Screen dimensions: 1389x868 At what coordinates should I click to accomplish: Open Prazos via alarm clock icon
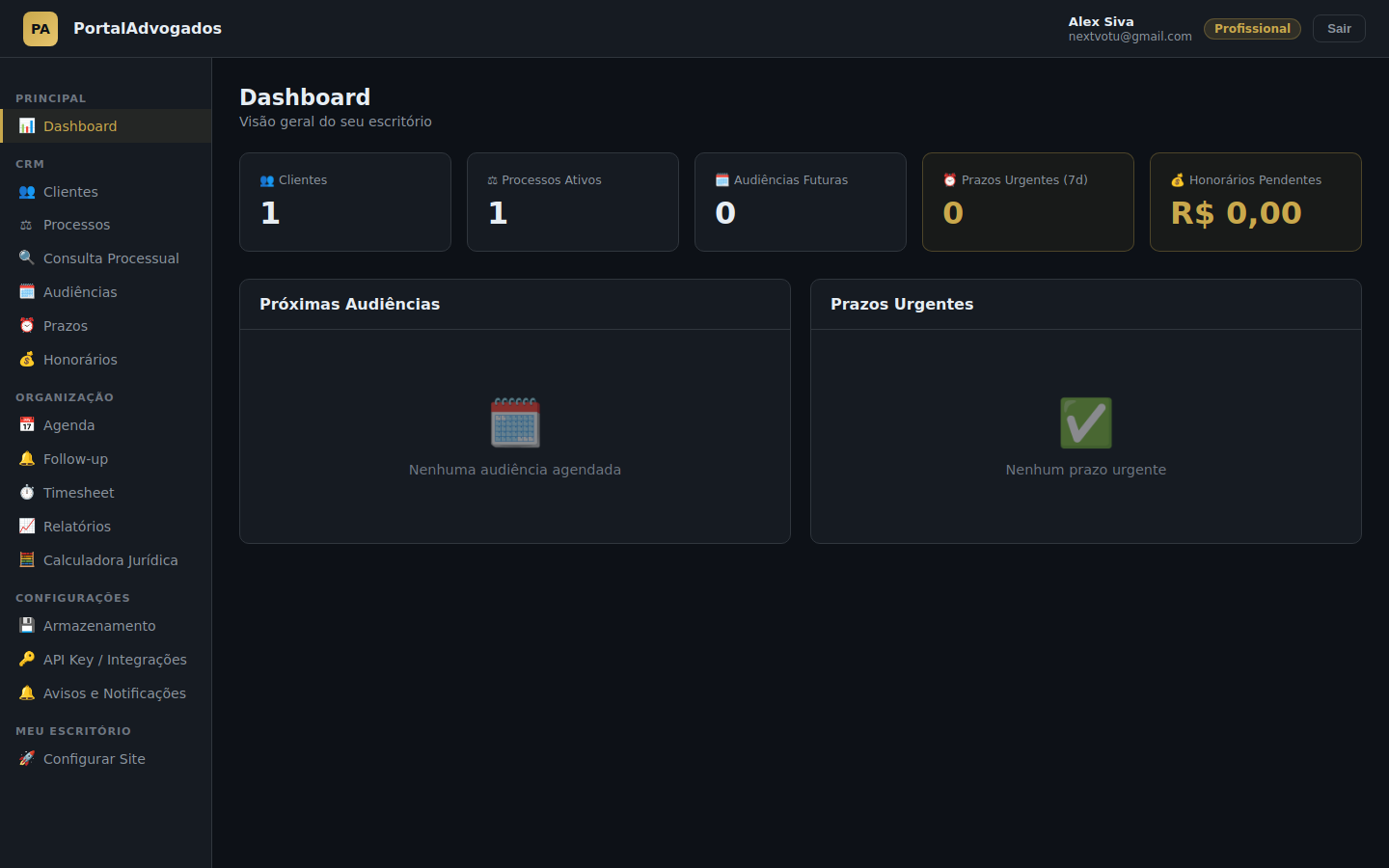26,325
